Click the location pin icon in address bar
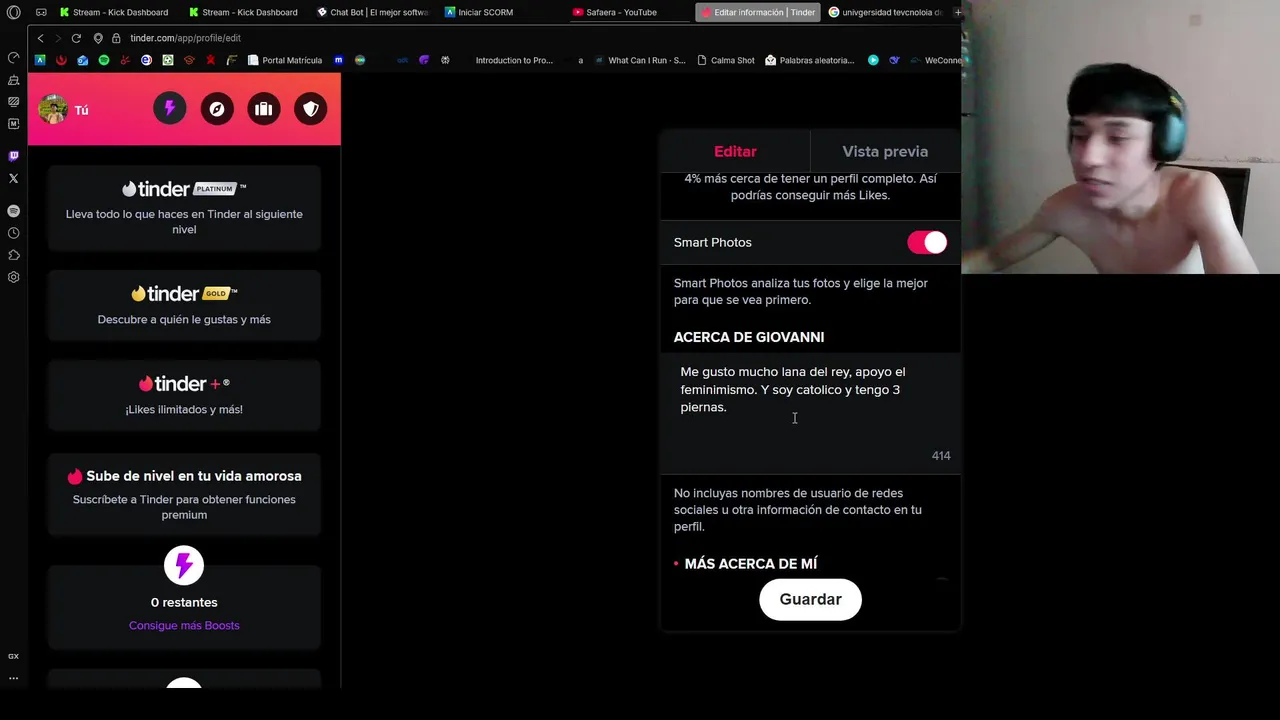The image size is (1280, 720). 98,38
